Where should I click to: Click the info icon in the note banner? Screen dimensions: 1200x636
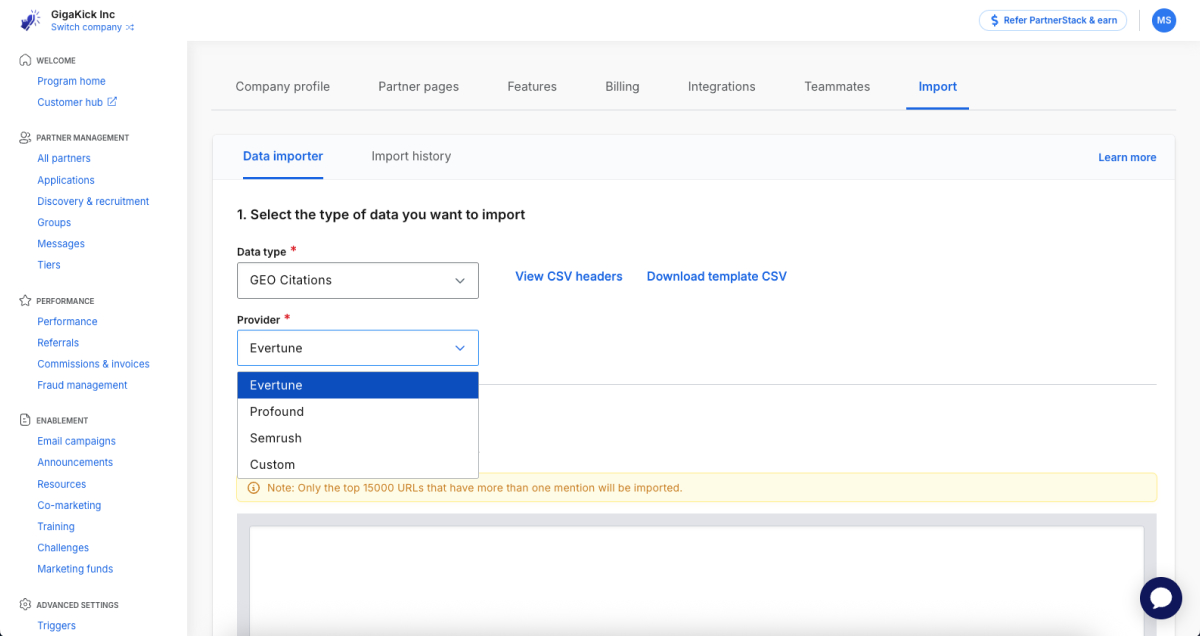pyautogui.click(x=253, y=488)
